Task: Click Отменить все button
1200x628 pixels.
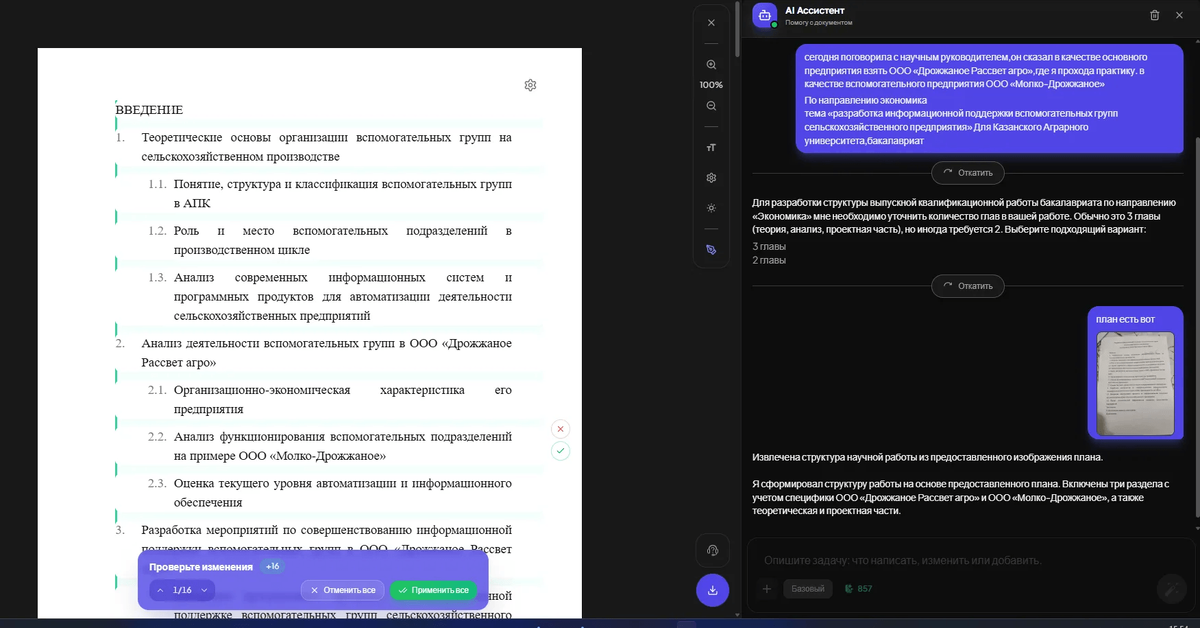Action: pyautogui.click(x=343, y=590)
